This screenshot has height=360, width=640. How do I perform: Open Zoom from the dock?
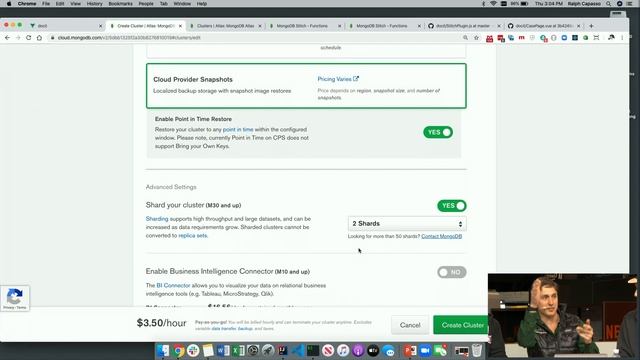tap(425, 351)
